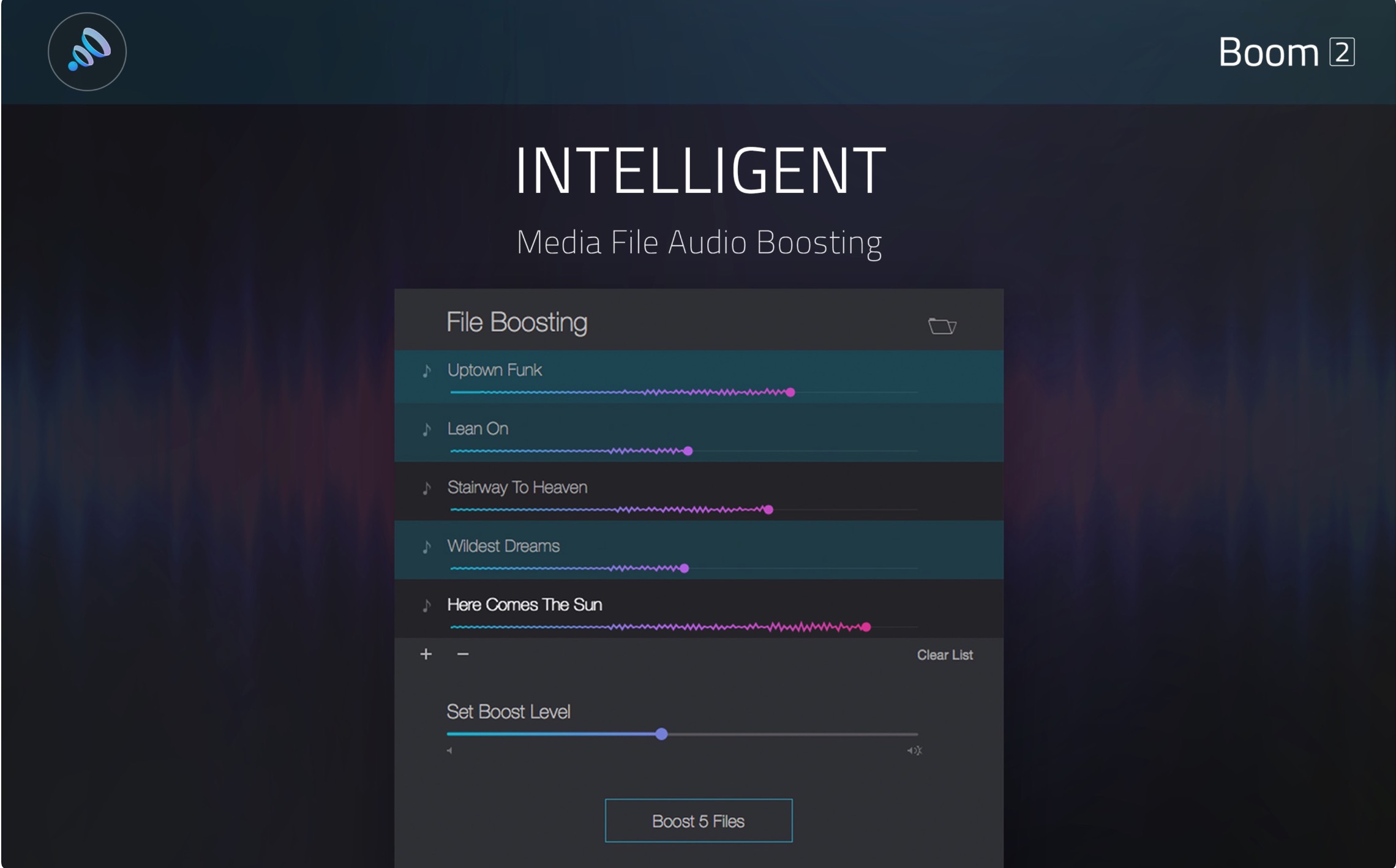Open the folder icon in File Boosting
Screen dimensions: 1396x868
click(942, 326)
